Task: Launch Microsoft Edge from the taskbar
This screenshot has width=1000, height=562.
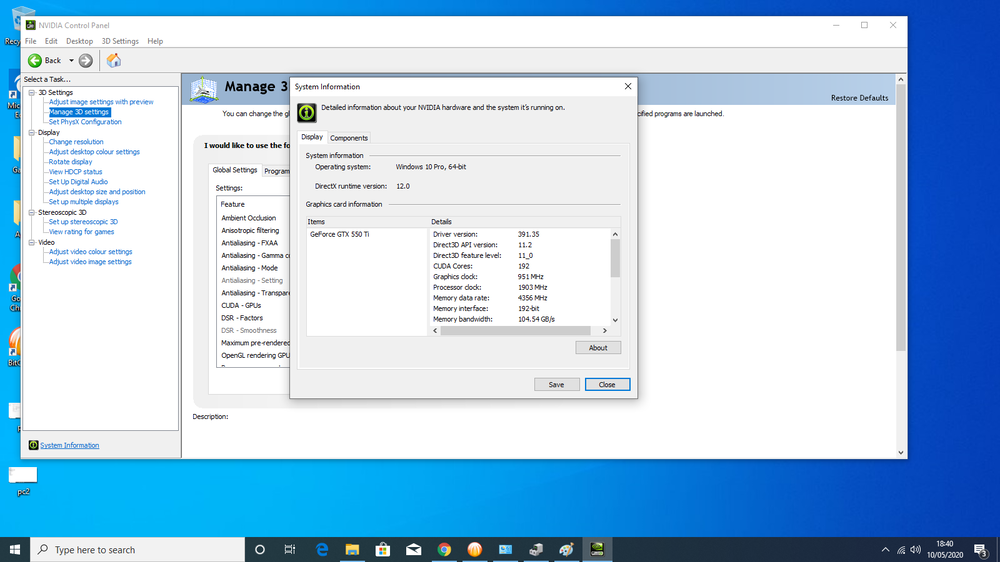Action: (x=321, y=549)
